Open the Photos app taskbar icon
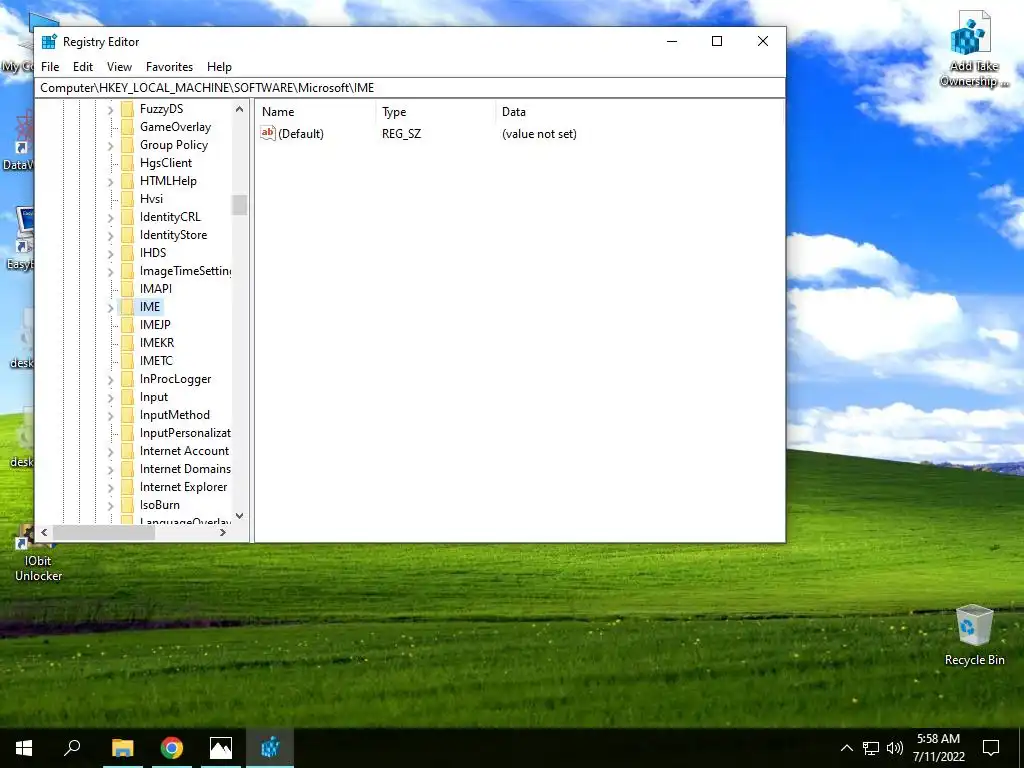Screen dimensions: 1024x768 coord(221,748)
